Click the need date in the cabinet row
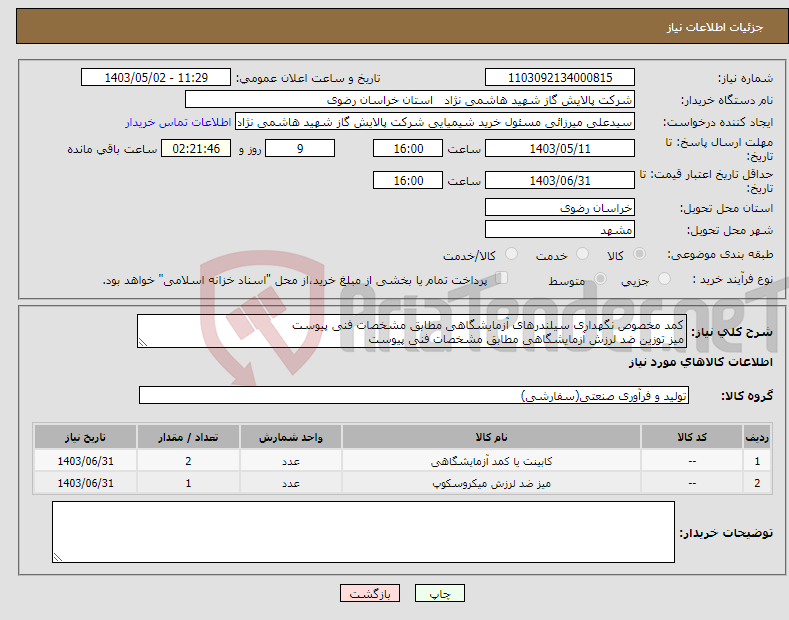789x620 pixels. click(x=85, y=461)
